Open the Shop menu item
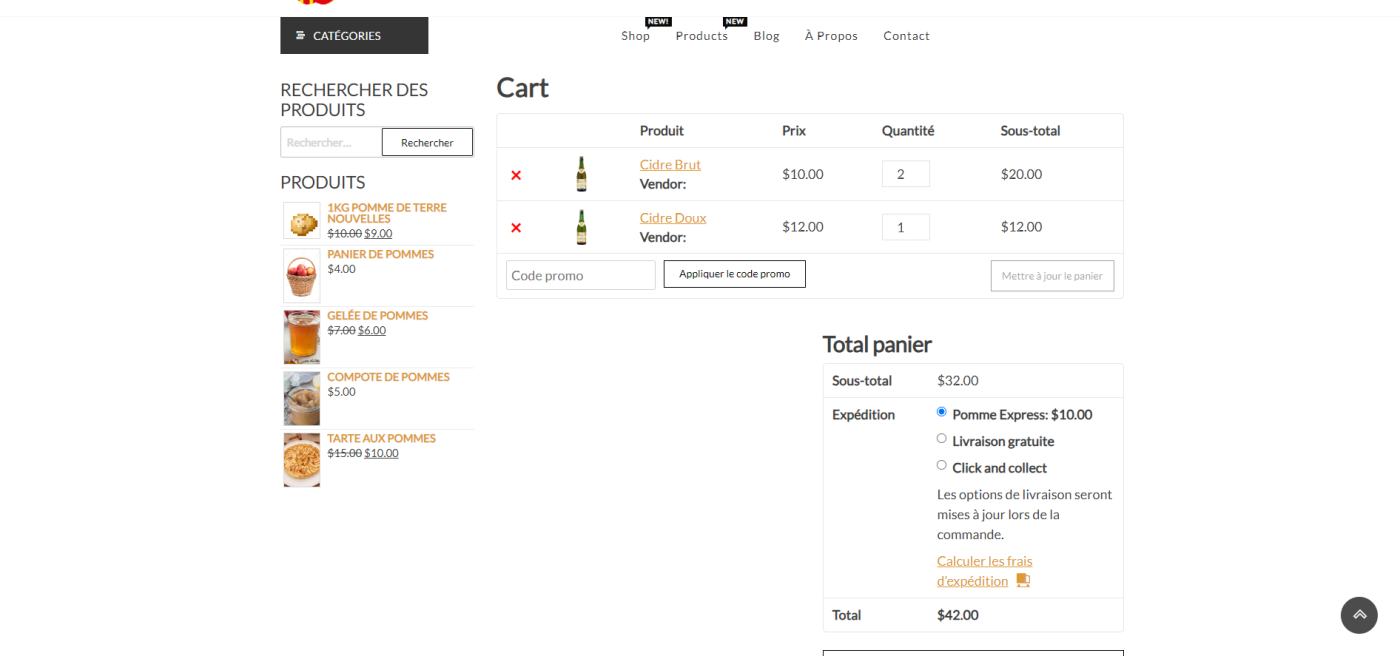Screen dimensions: 1400x656 [635, 36]
